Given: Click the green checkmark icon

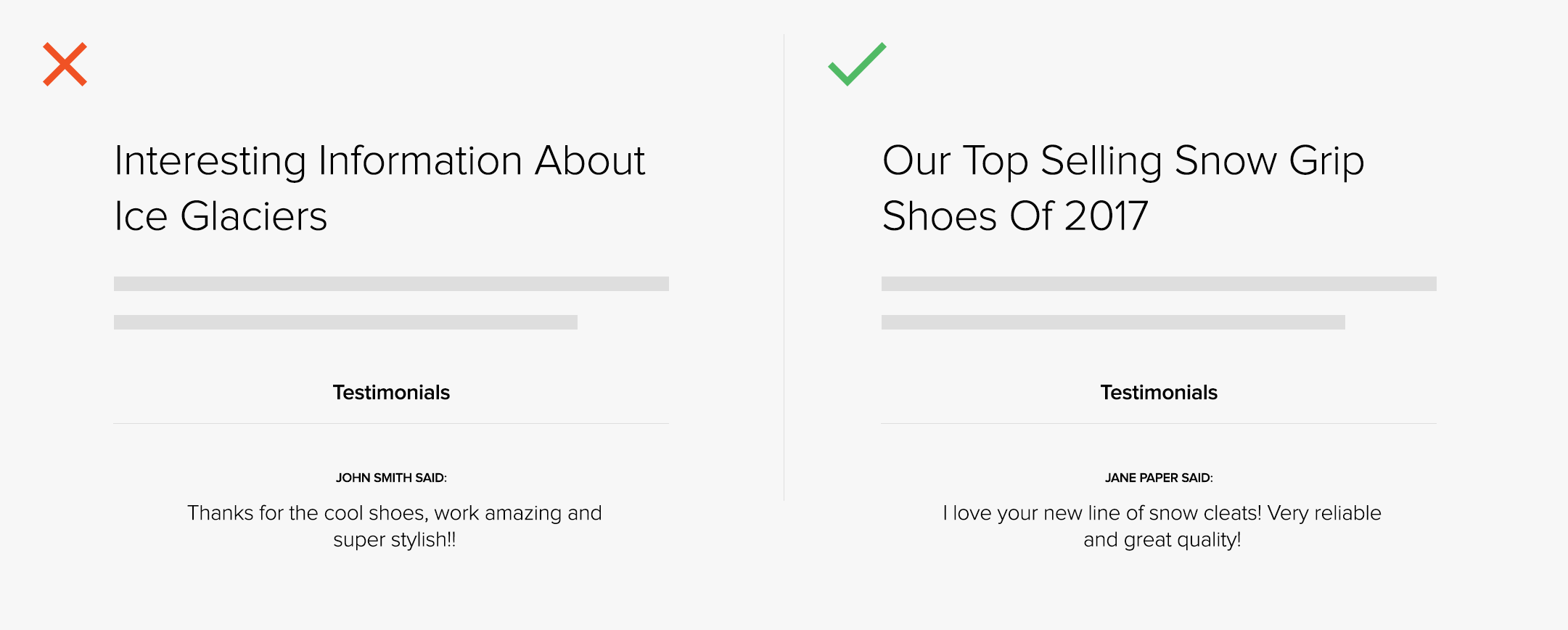Looking at the screenshot, I should [857, 64].
